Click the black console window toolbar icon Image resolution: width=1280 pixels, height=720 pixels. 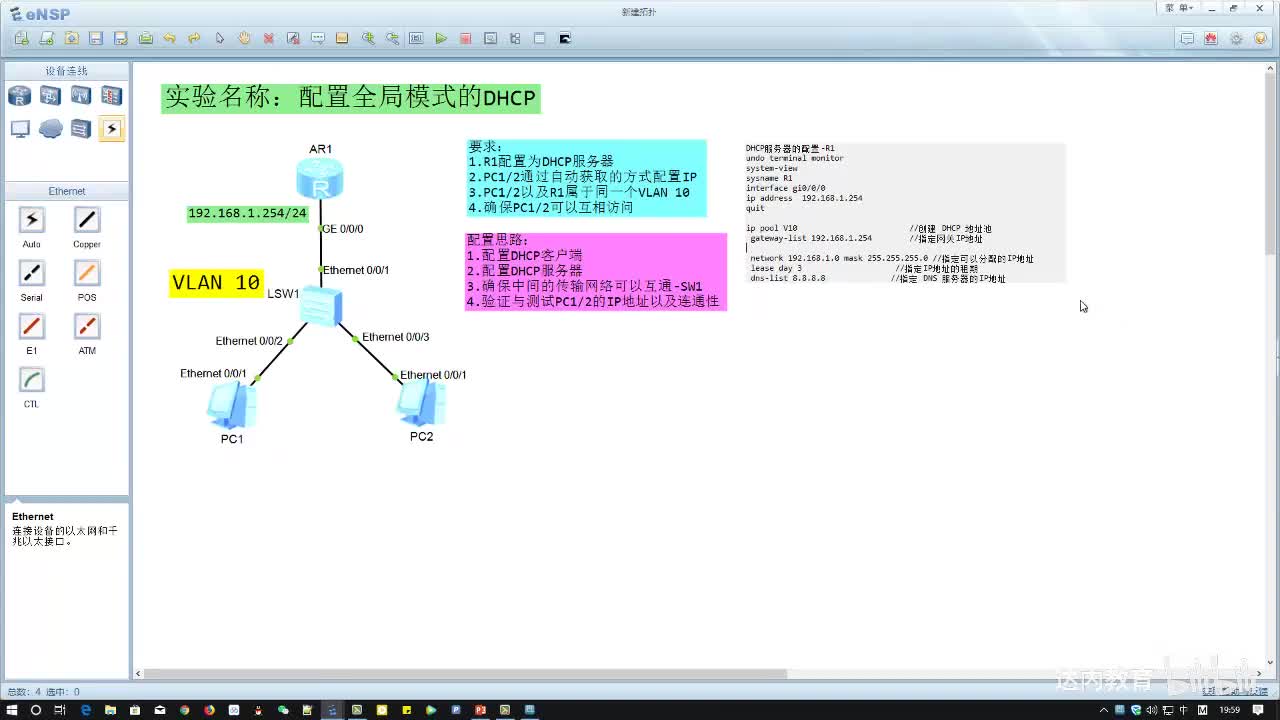565,38
